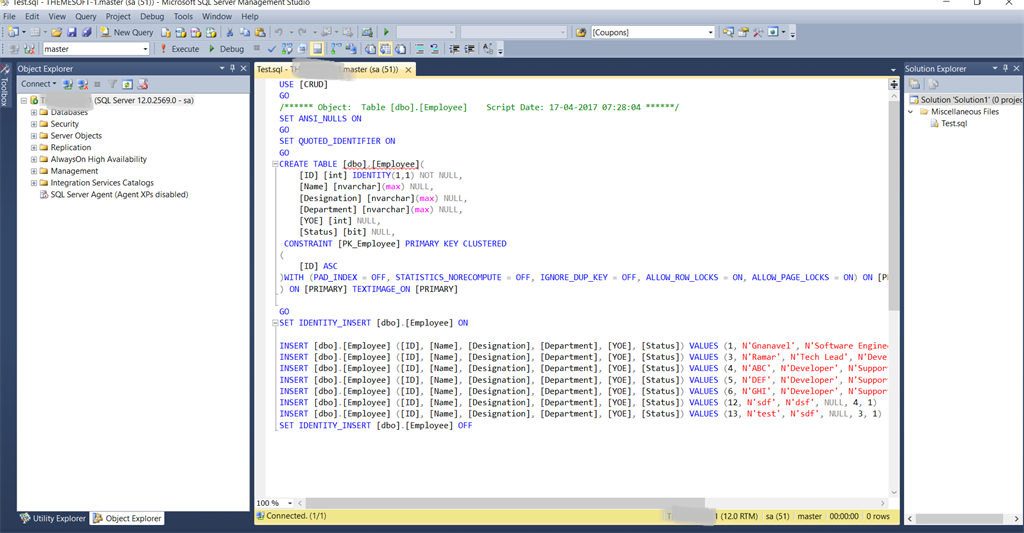Refresh the Object Explorer tree

(127, 84)
